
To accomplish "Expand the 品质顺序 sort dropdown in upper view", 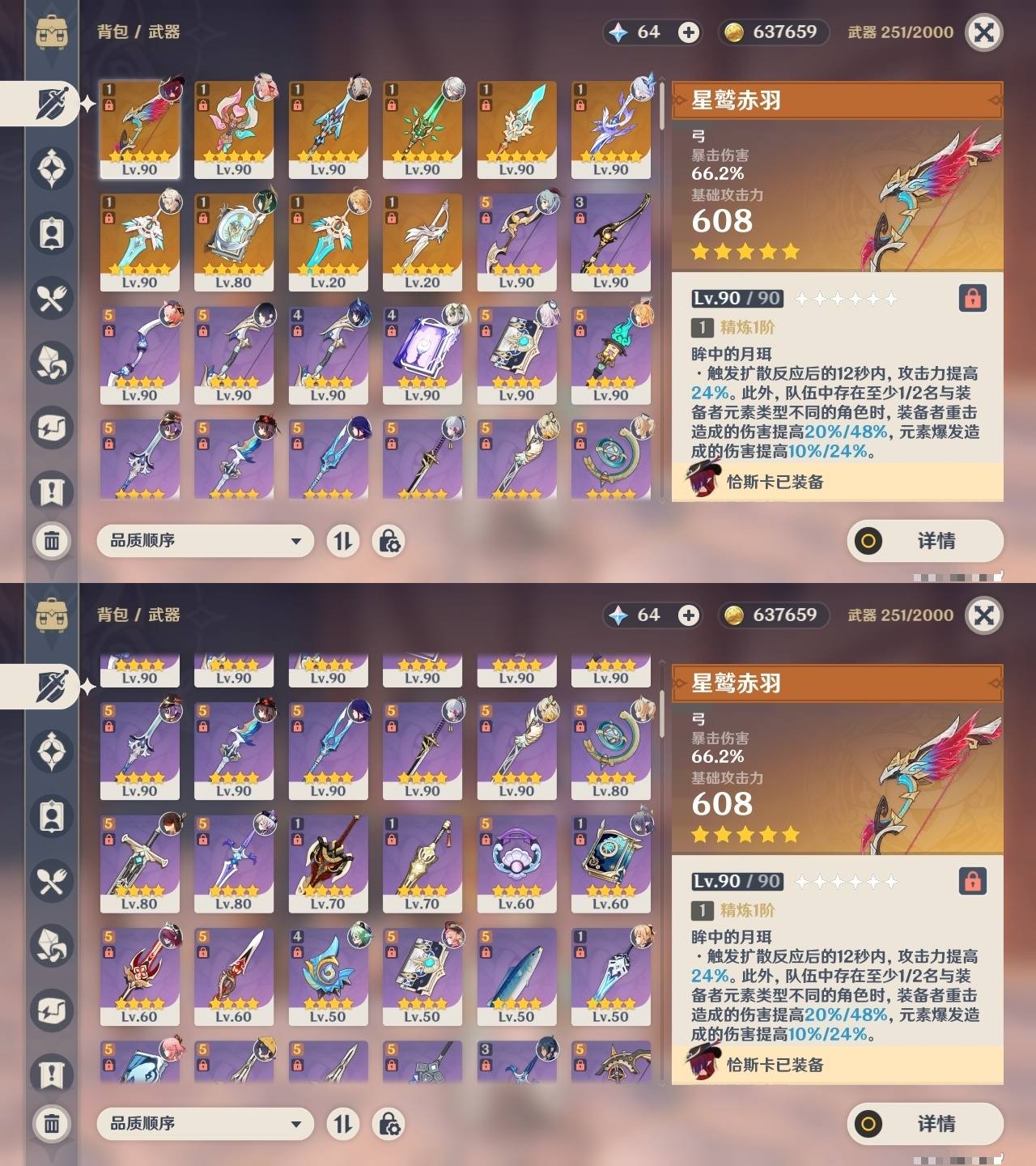I will [x=206, y=541].
